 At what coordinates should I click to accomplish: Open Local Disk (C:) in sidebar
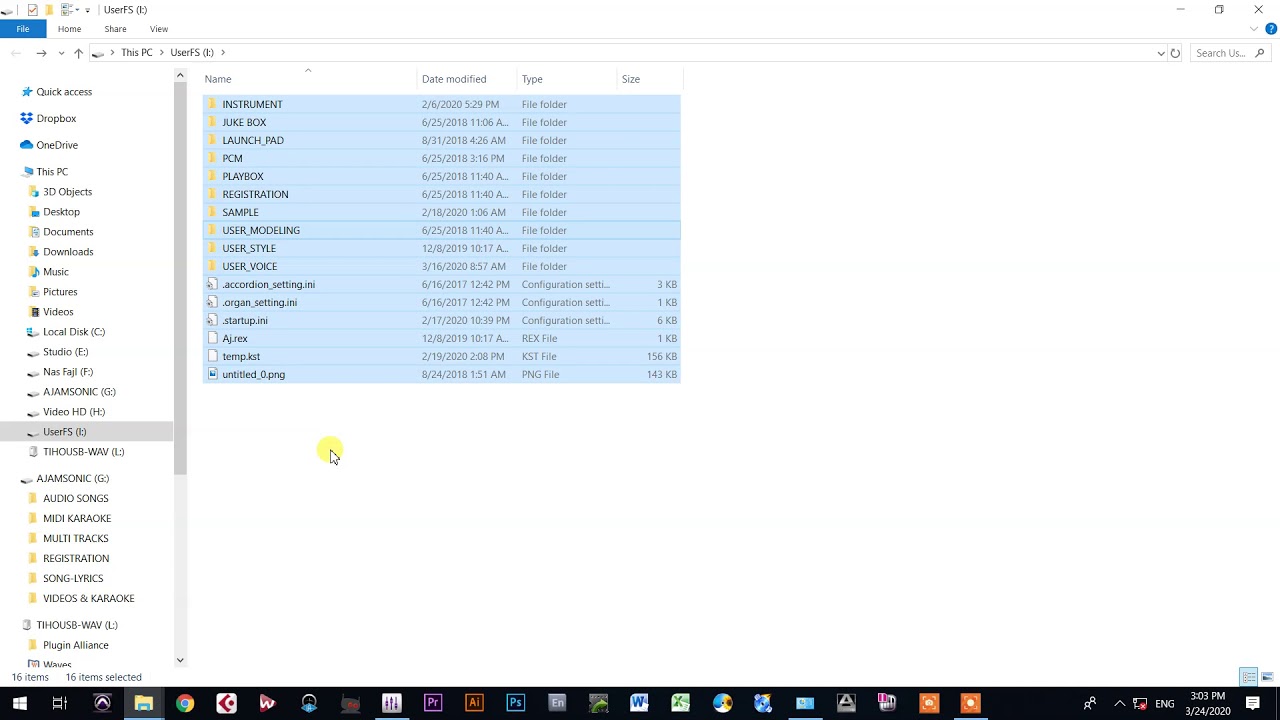click(74, 332)
